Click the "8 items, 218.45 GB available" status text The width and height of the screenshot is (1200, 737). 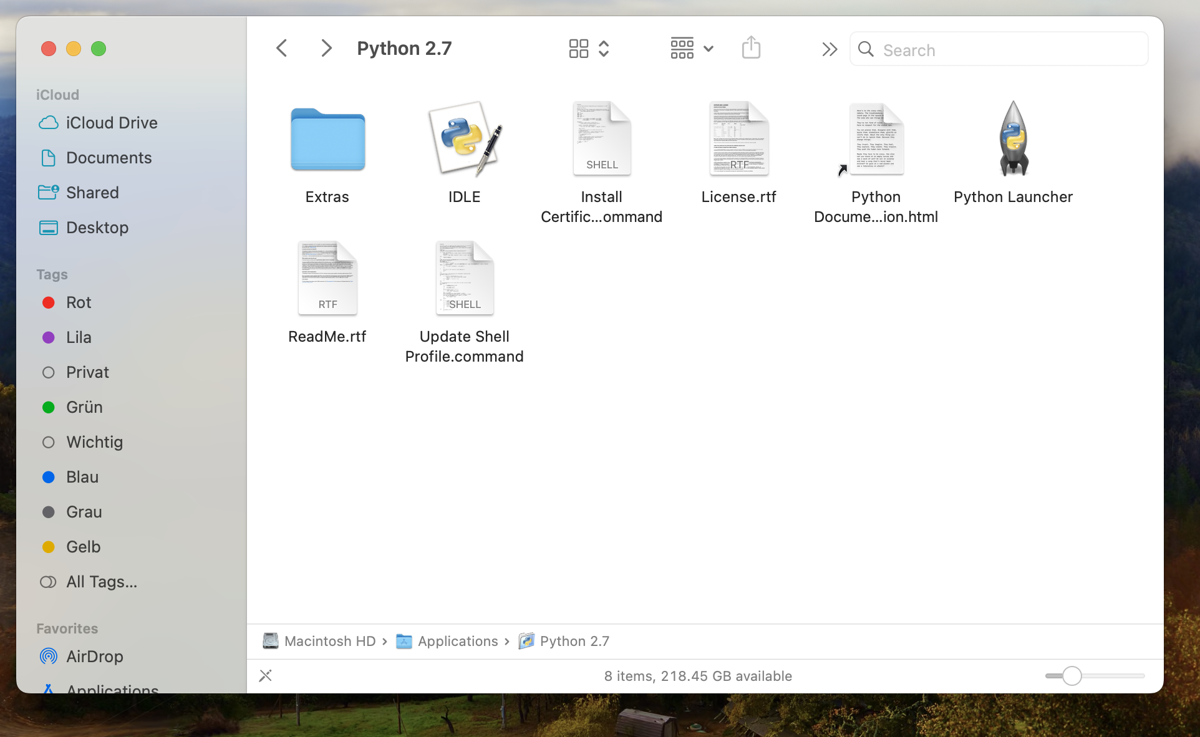pos(698,676)
